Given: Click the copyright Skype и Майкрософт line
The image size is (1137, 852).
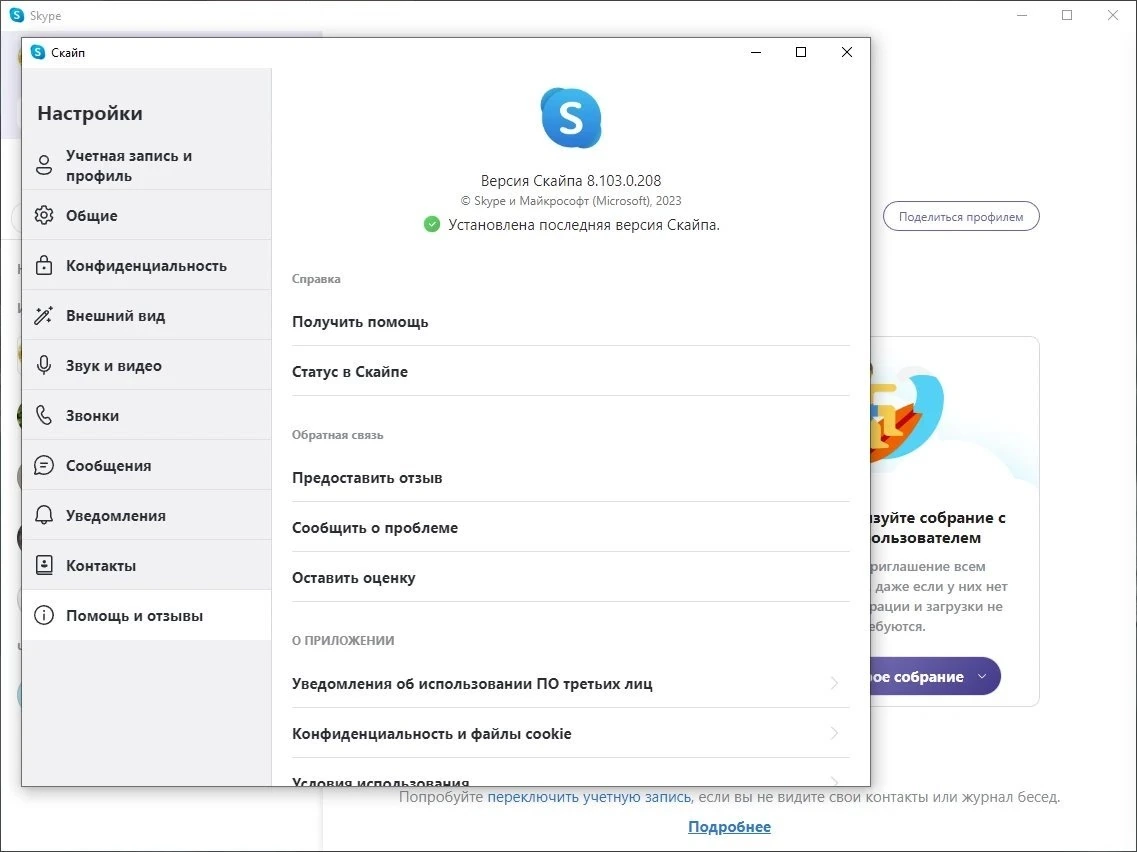Looking at the screenshot, I should click(x=571, y=201).
